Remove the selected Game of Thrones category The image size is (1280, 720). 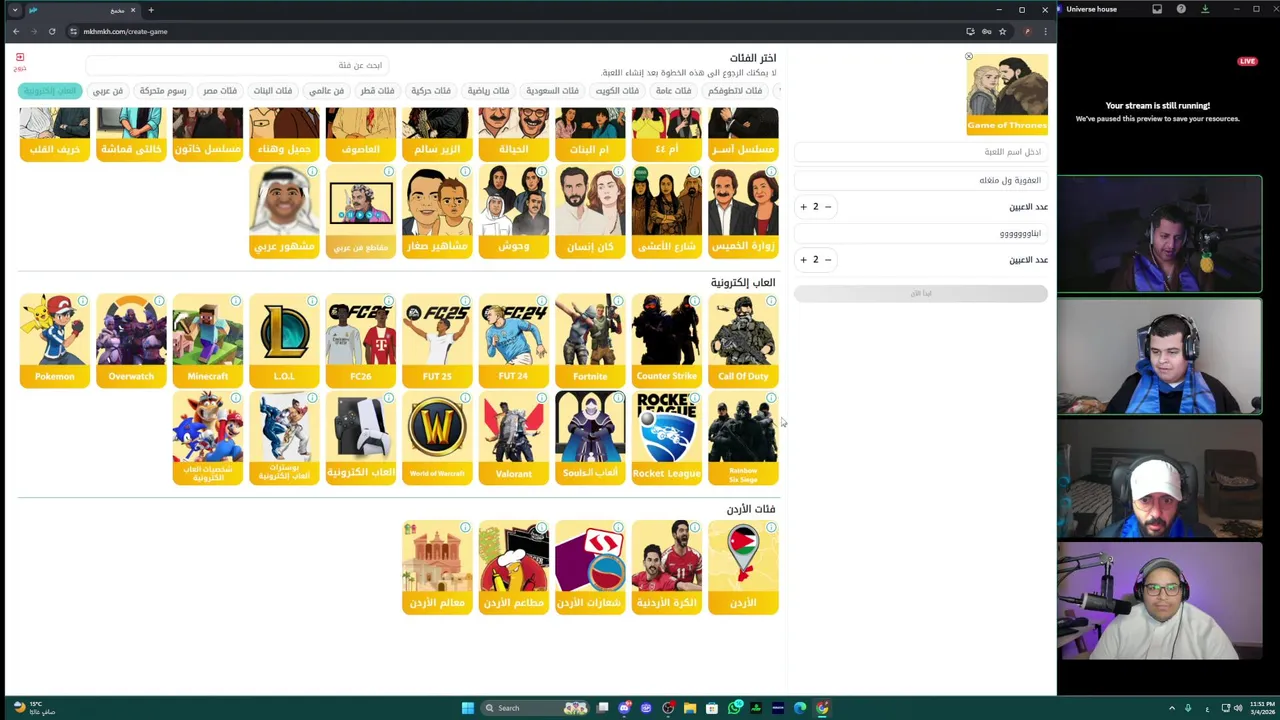968,56
